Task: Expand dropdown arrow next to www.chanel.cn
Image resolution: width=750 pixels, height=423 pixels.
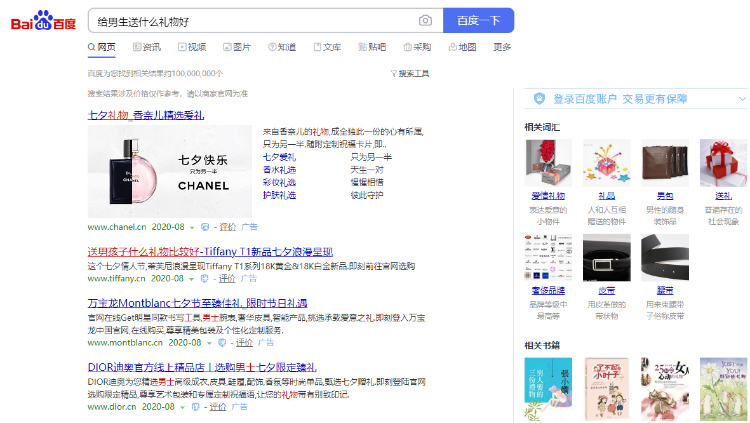Action: [x=192, y=228]
